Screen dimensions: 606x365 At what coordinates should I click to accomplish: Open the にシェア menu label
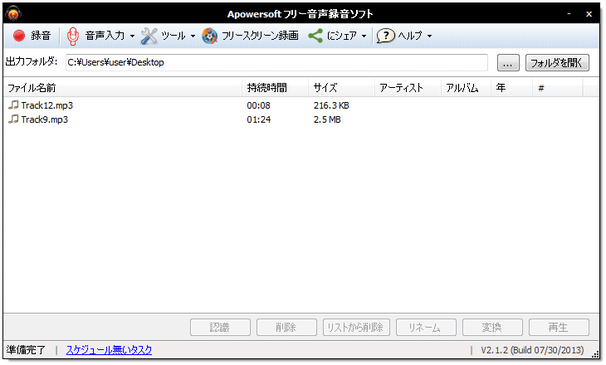click(x=342, y=36)
